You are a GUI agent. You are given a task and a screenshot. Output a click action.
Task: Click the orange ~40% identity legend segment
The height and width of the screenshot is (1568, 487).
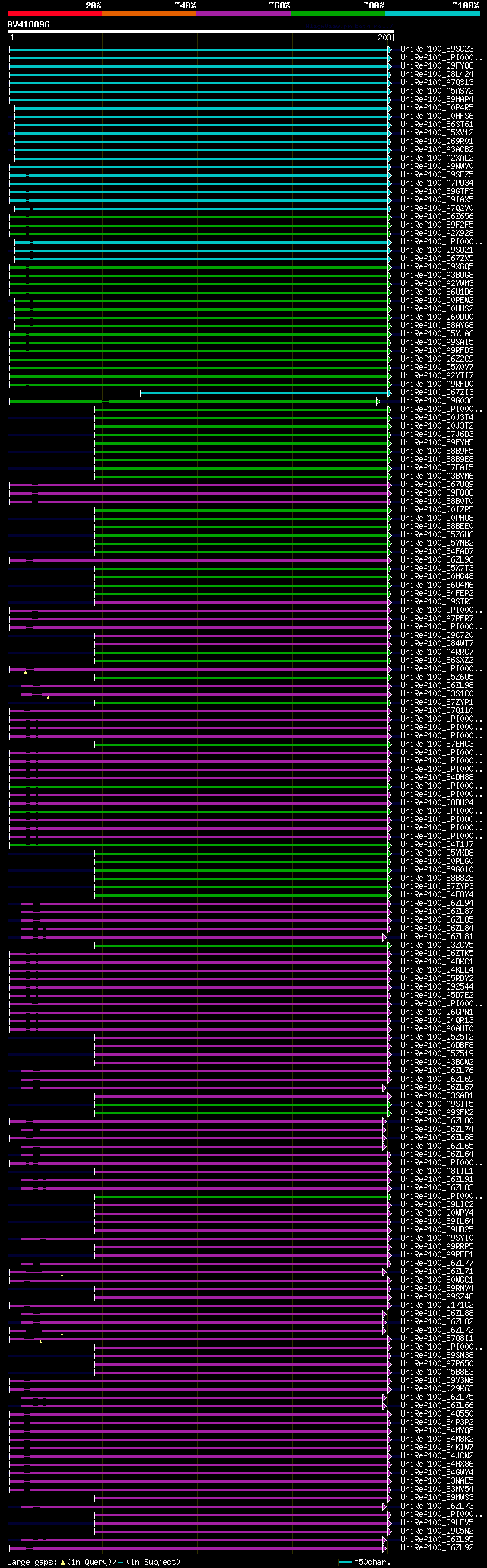coord(149,14)
